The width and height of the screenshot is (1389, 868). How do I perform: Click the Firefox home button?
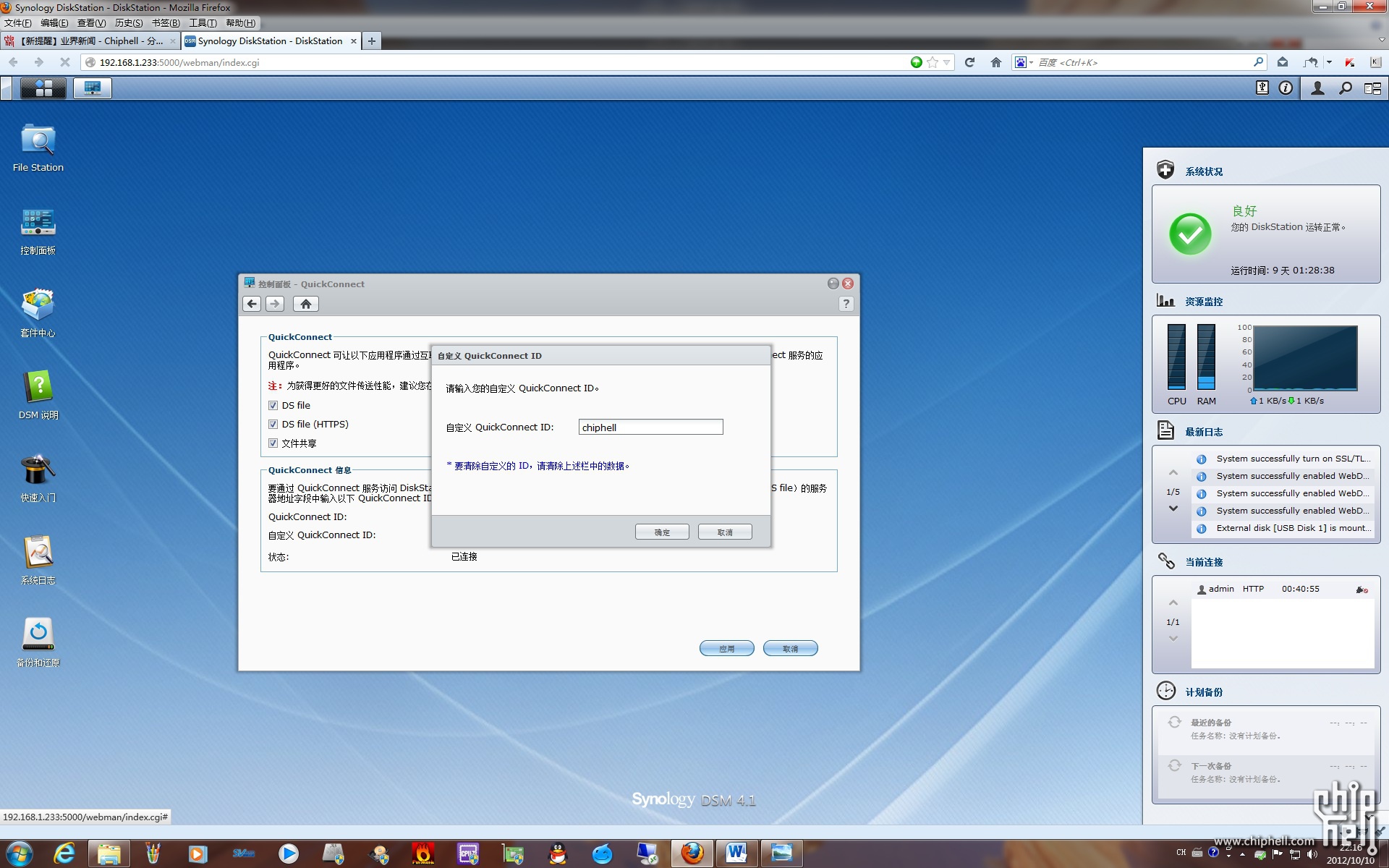pyautogui.click(x=996, y=63)
